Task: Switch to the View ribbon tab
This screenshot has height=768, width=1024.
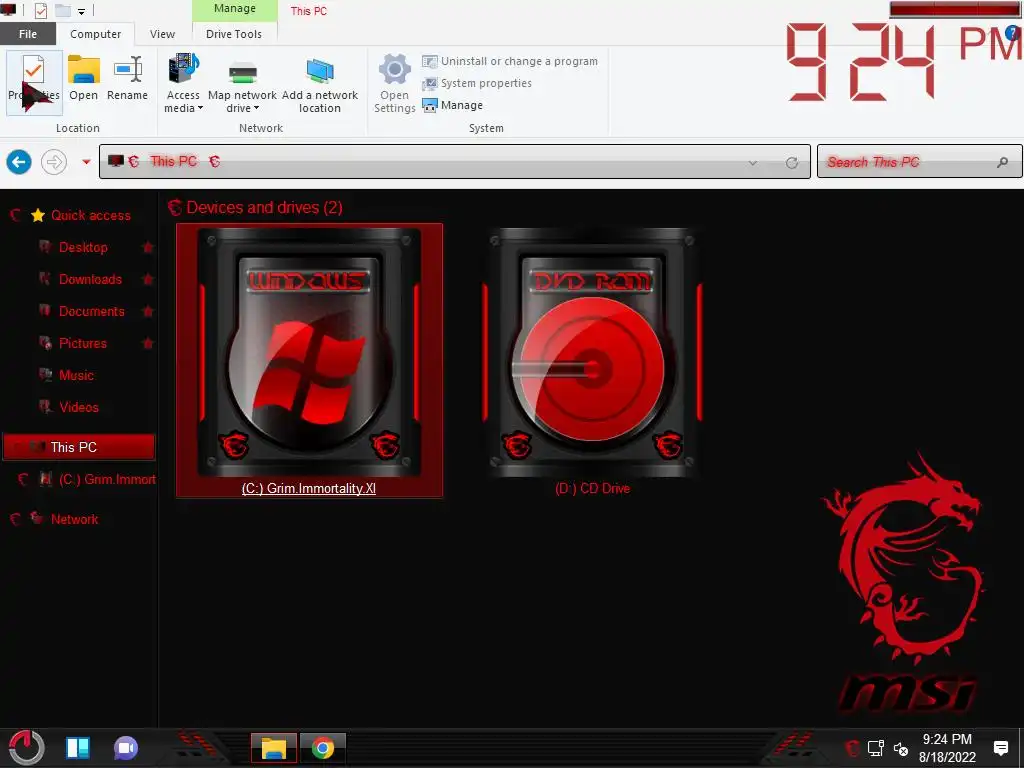Action: [162, 34]
